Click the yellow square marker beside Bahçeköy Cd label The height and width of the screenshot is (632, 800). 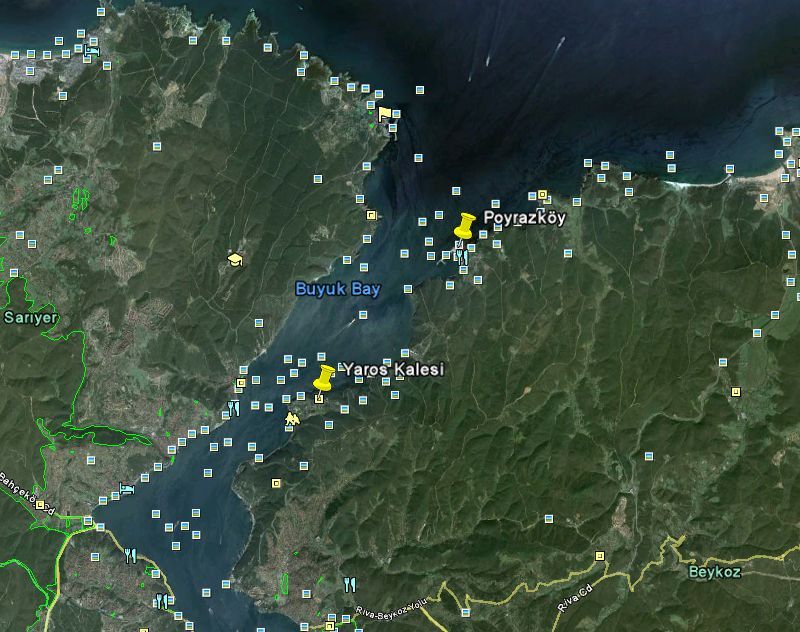coord(41,505)
